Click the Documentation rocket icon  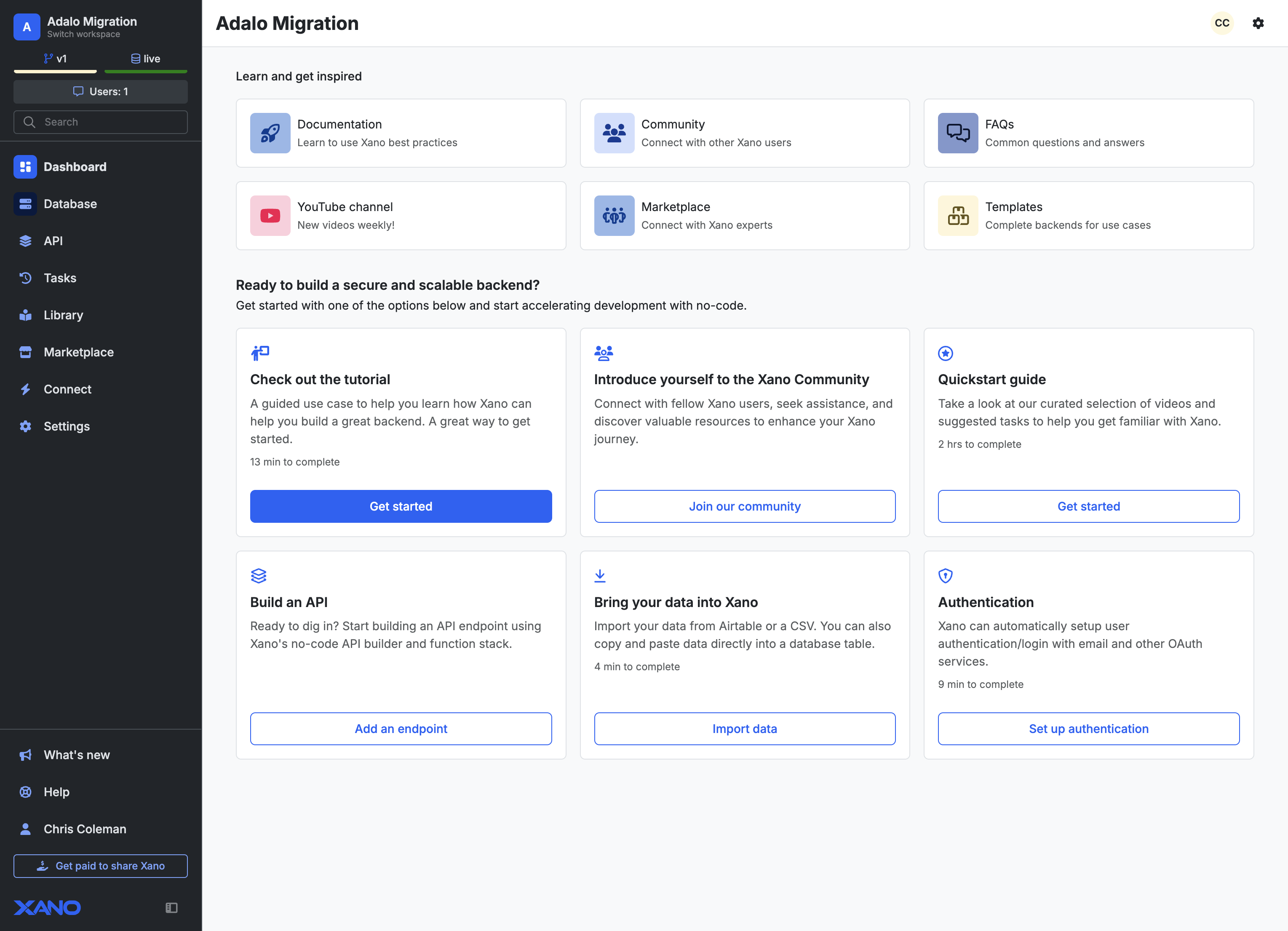pos(270,133)
